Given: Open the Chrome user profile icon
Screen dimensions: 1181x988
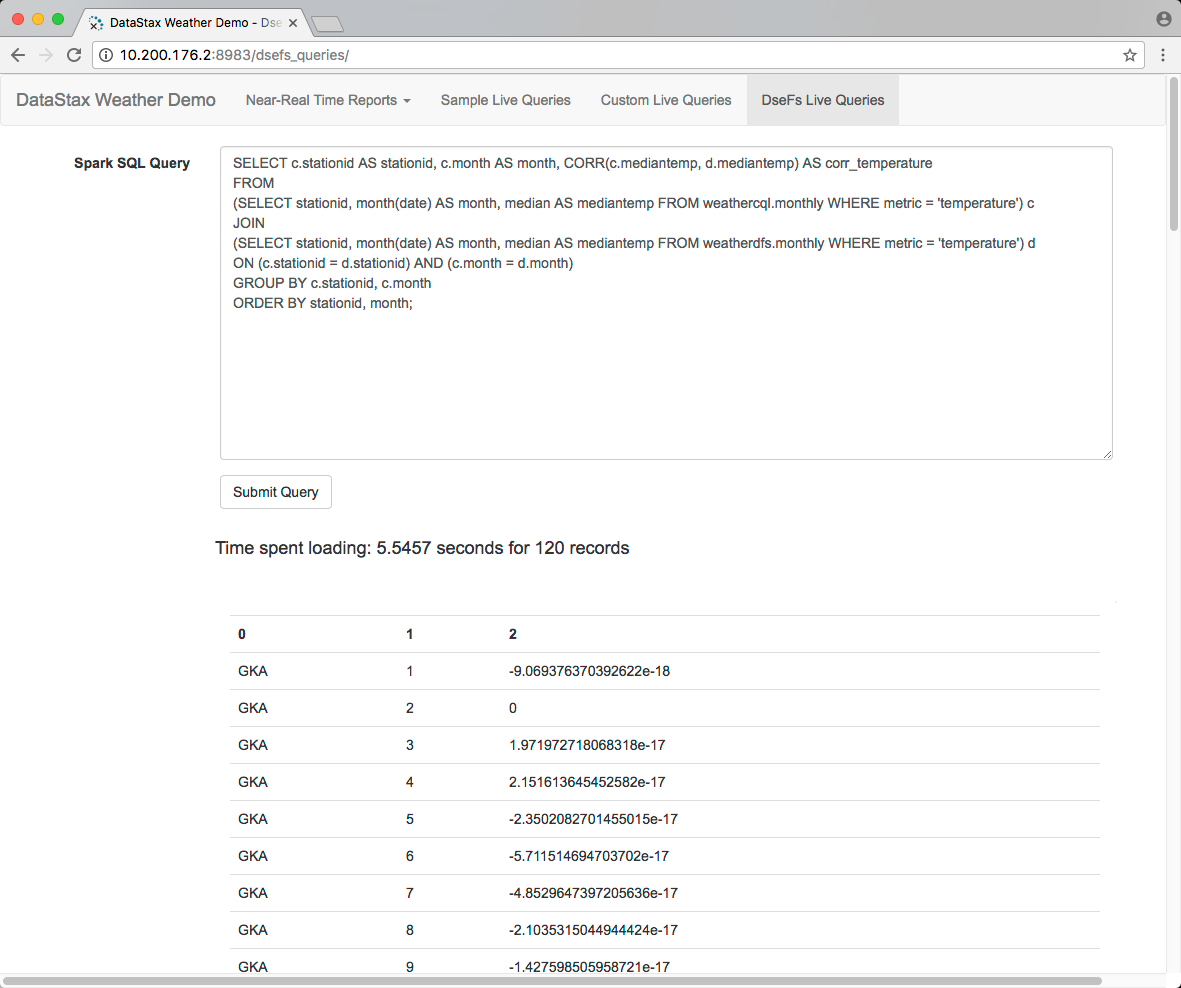Looking at the screenshot, I should point(1163,19).
